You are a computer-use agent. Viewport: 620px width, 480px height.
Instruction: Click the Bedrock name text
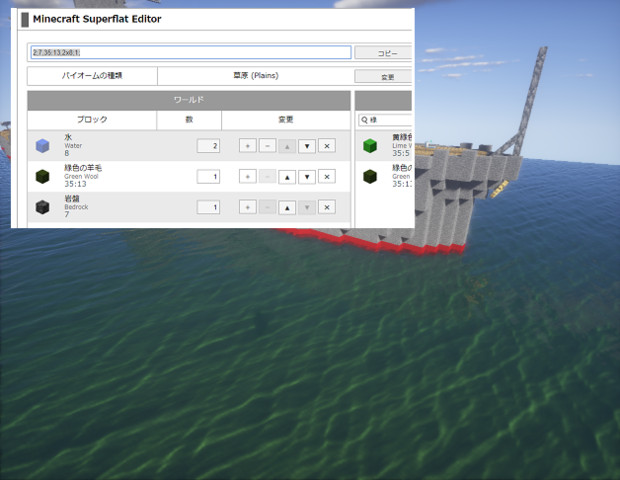[x=76, y=207]
